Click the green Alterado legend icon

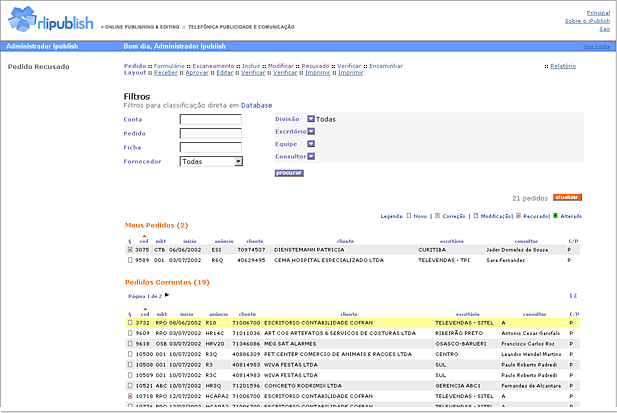pos(555,216)
